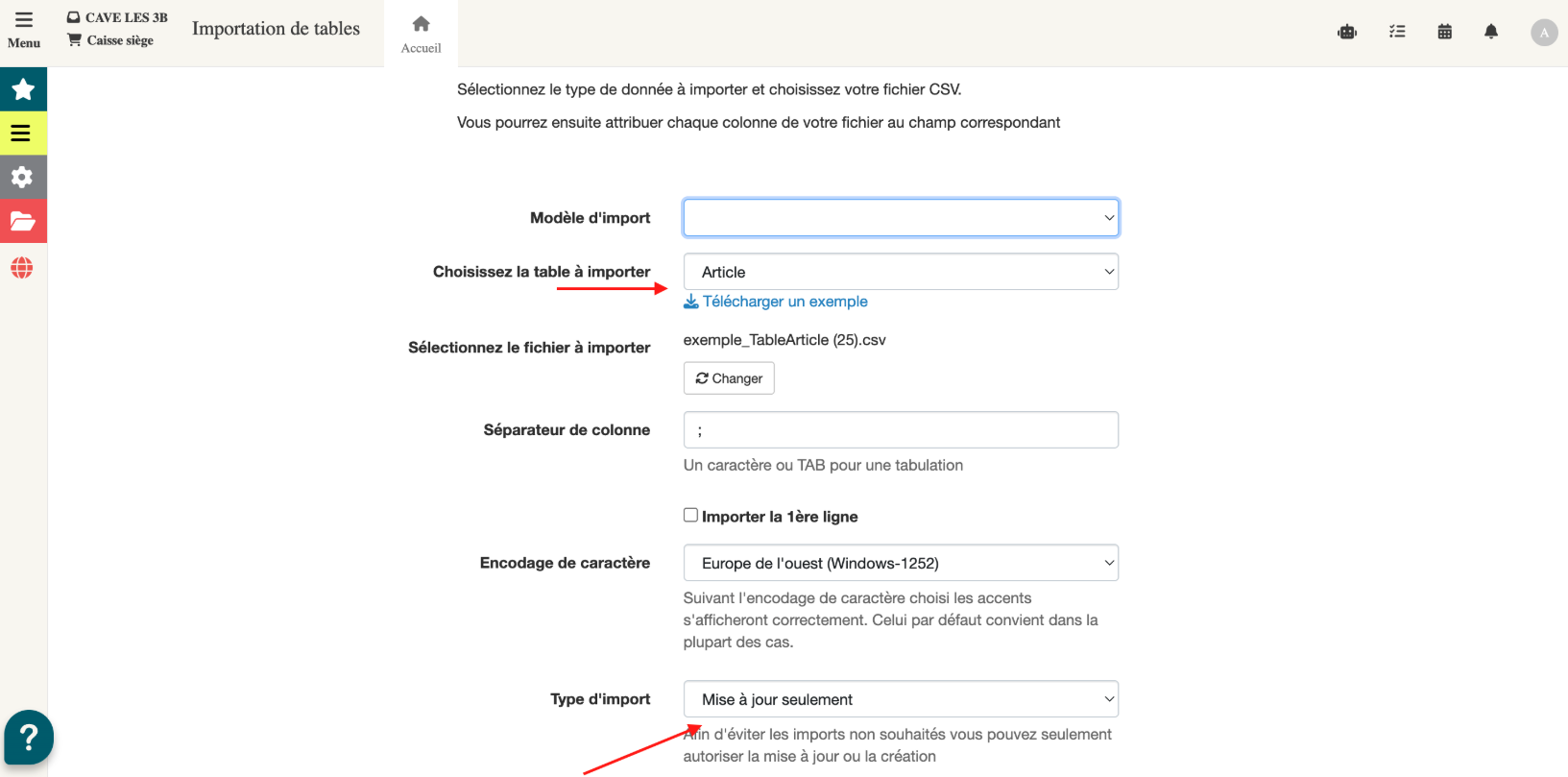Open the hamburger Menu at top left

pyautogui.click(x=23, y=30)
